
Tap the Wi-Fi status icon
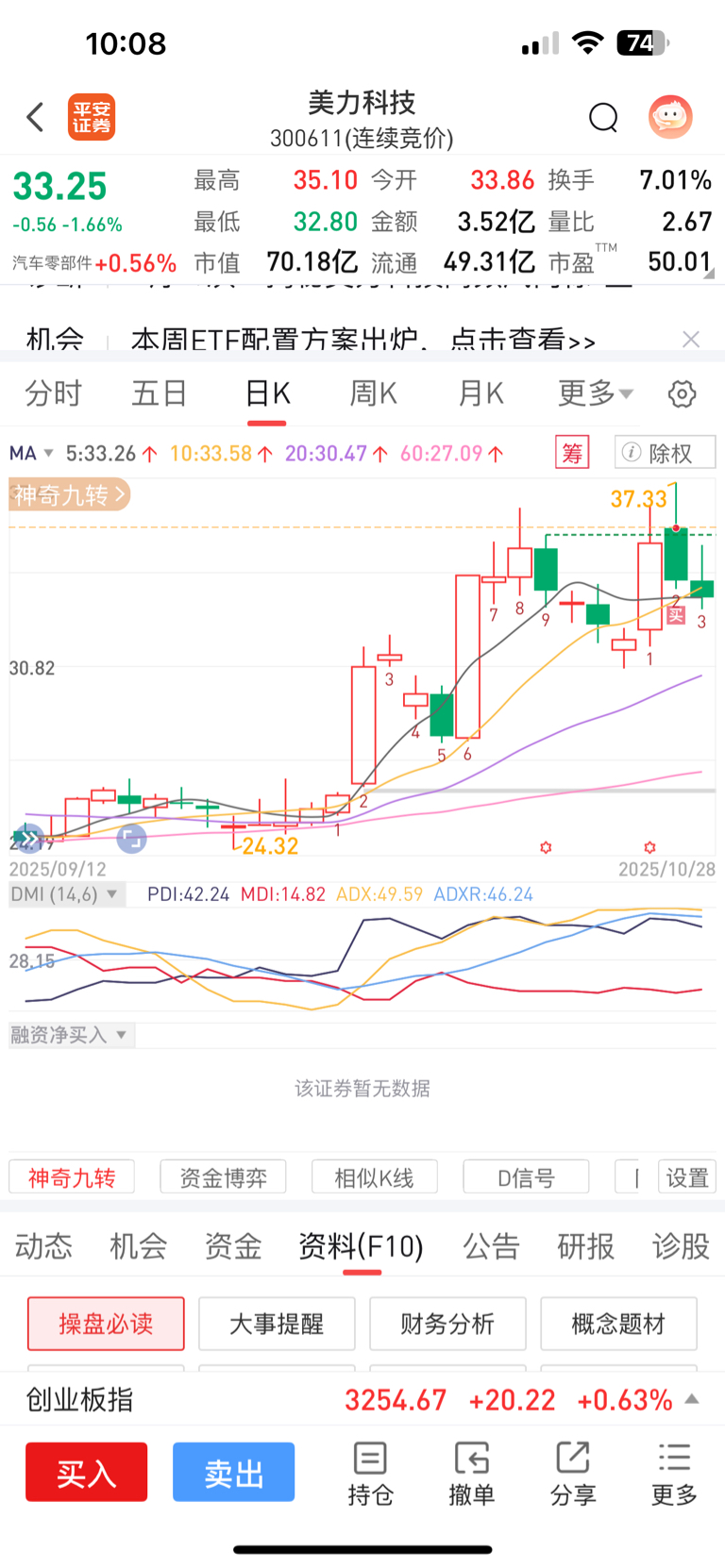tap(588, 43)
